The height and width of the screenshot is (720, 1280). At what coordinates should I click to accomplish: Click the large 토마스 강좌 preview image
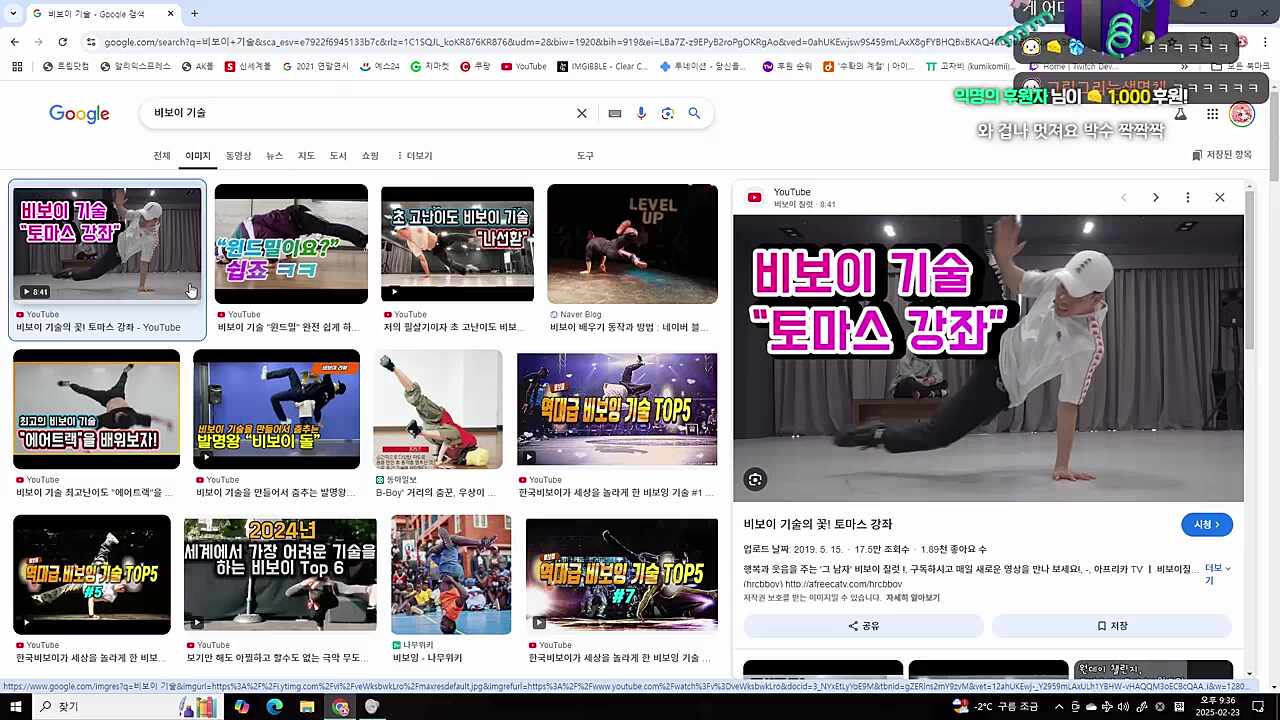click(988, 358)
